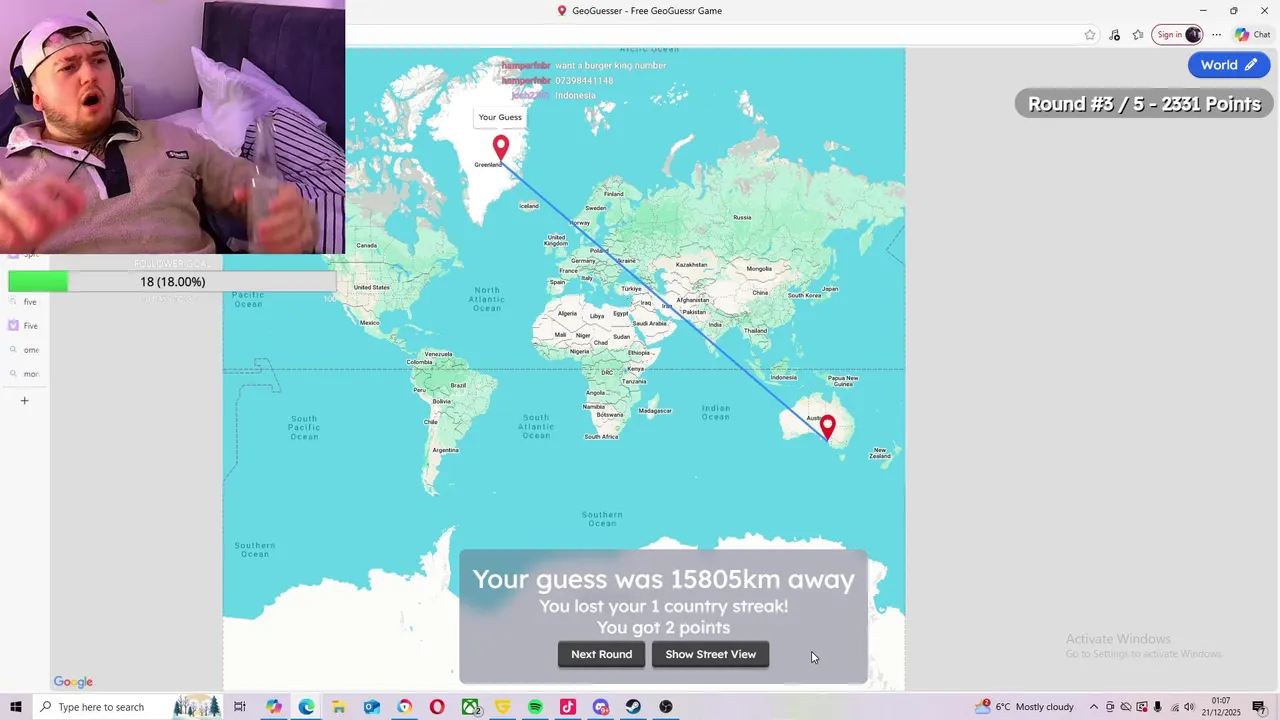
Task: Click the Greenland label on map
Action: pos(489,165)
